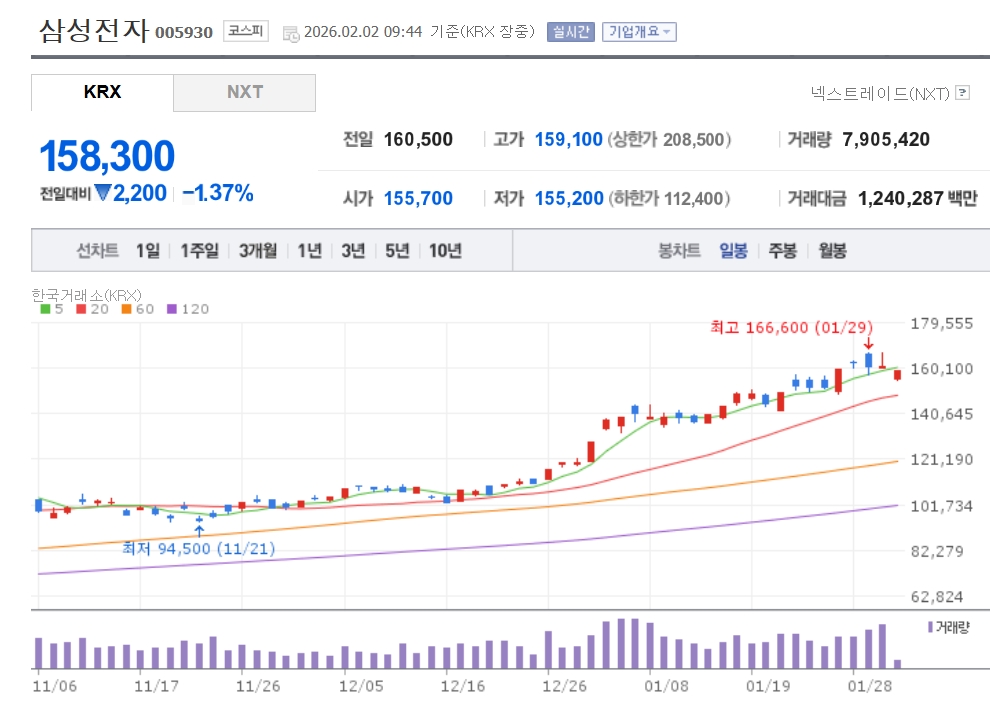Click the purple 거래량 legend square

pyautogui.click(x=930, y=627)
